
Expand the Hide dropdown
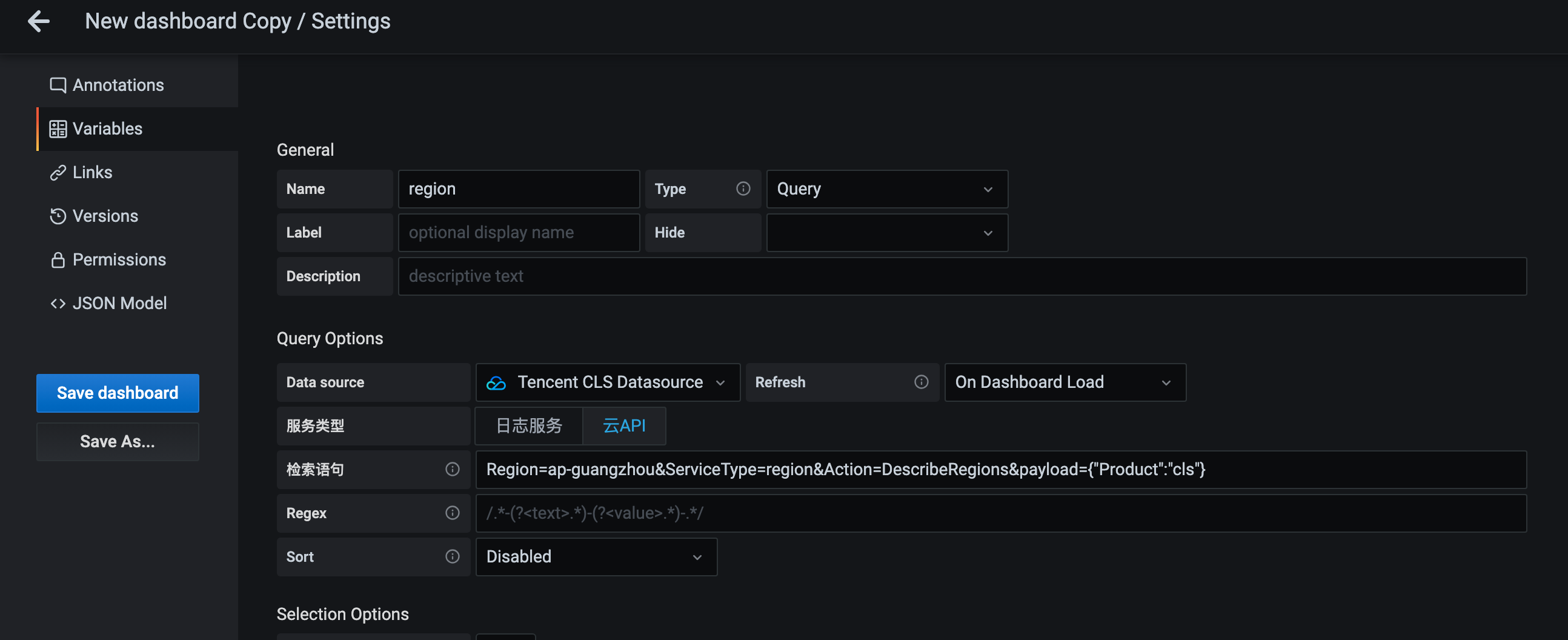(x=886, y=233)
